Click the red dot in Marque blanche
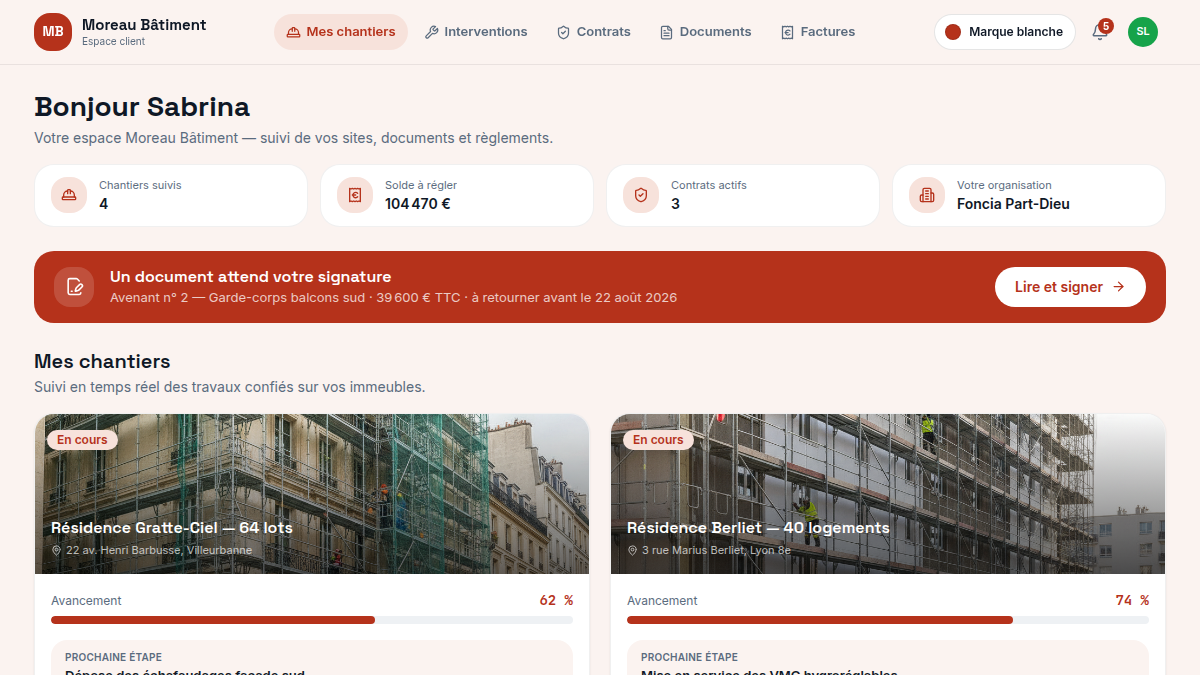1200x675 pixels. [x=953, y=32]
